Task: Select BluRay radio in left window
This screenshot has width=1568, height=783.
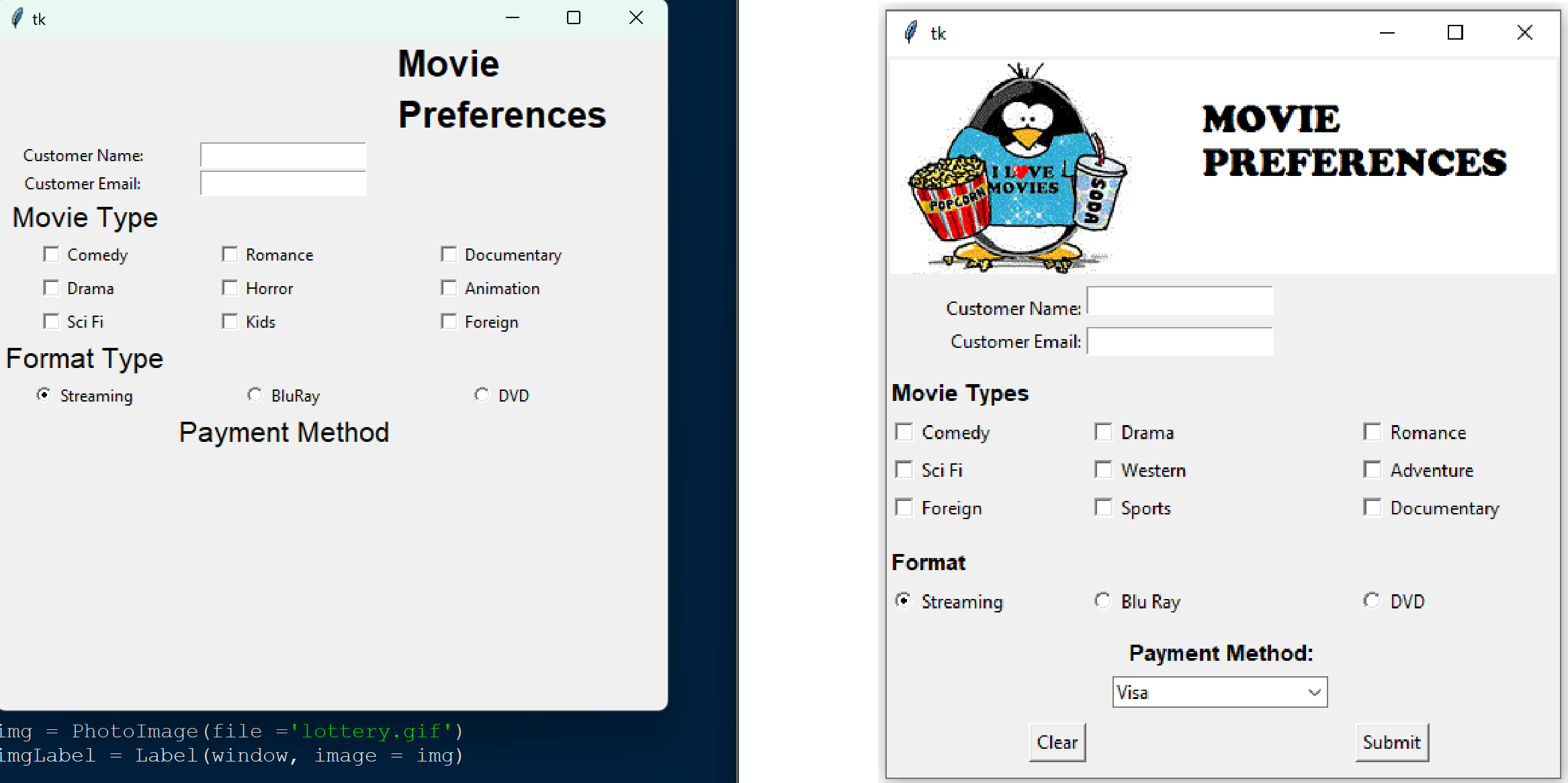Action: 255,395
